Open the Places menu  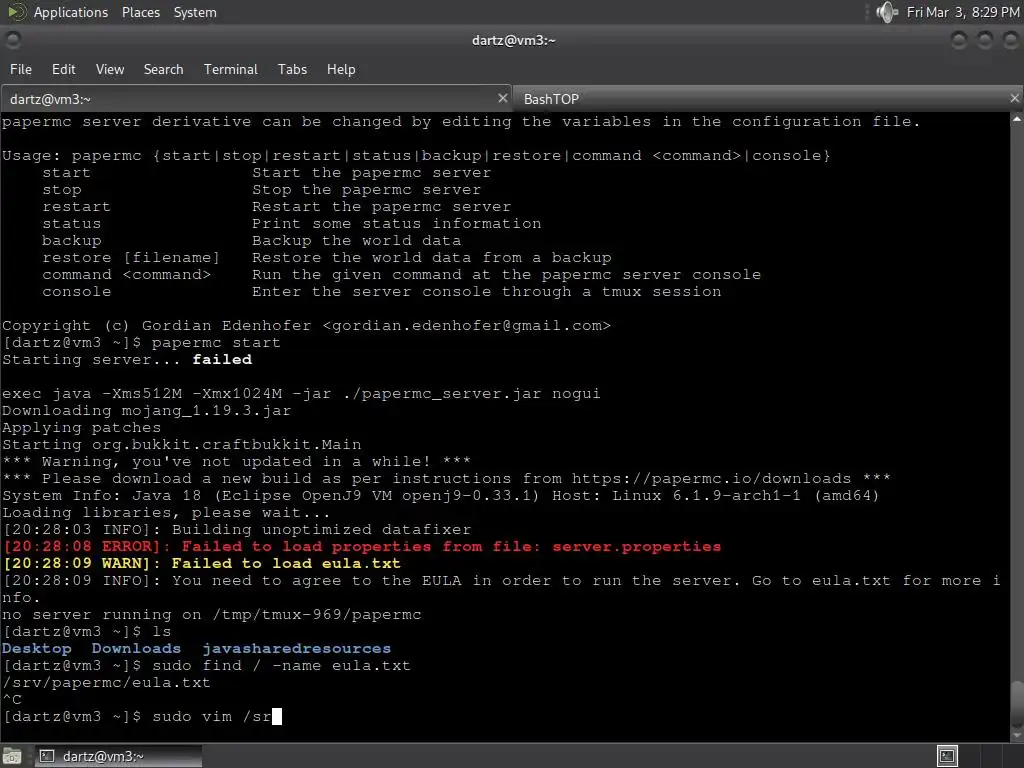140,12
